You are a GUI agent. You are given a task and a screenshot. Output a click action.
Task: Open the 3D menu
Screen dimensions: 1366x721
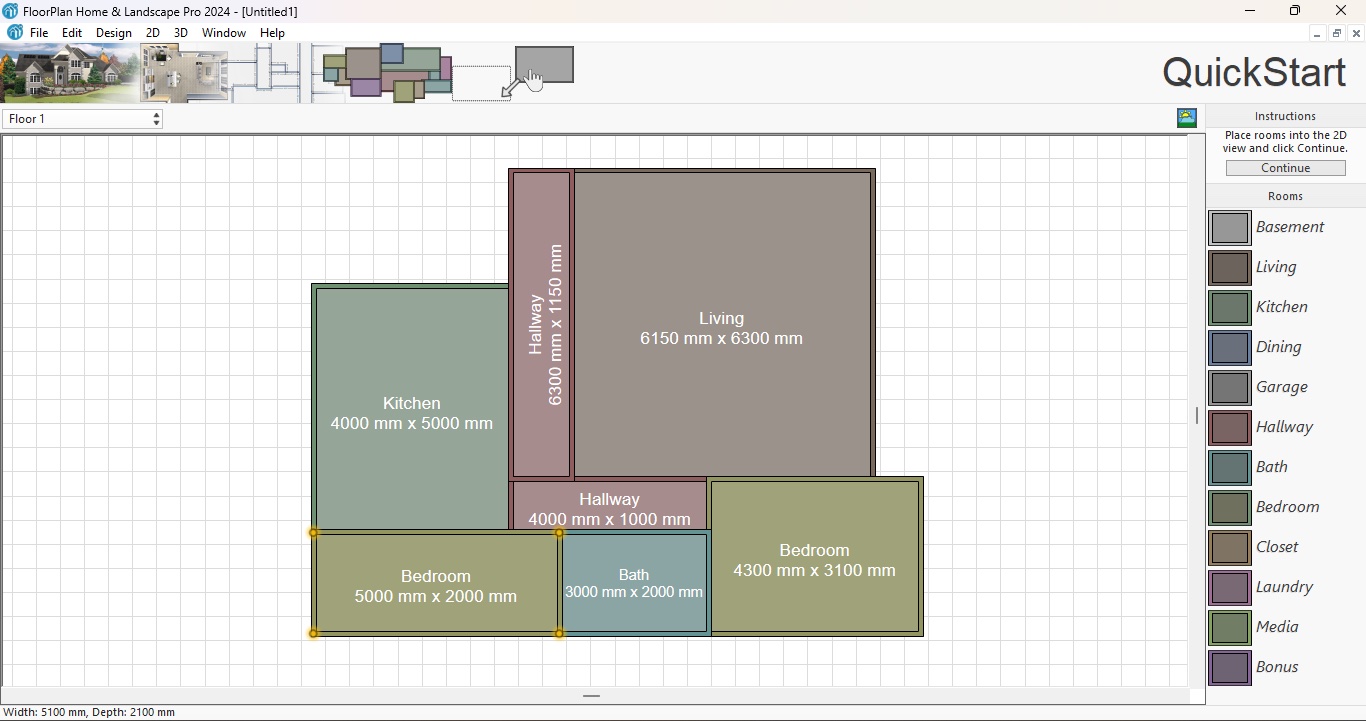[180, 32]
